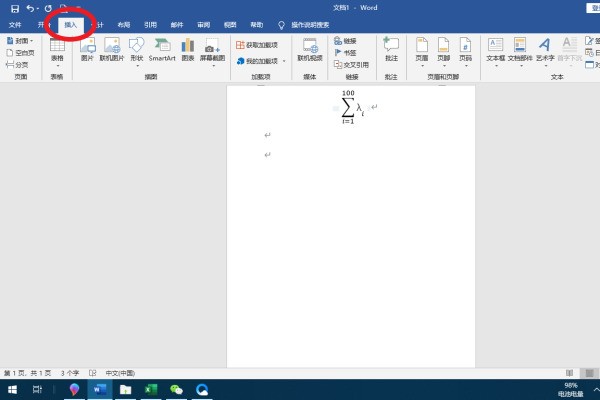Click the summation equation in the document
This screenshot has height=400, width=600.
coord(352,108)
